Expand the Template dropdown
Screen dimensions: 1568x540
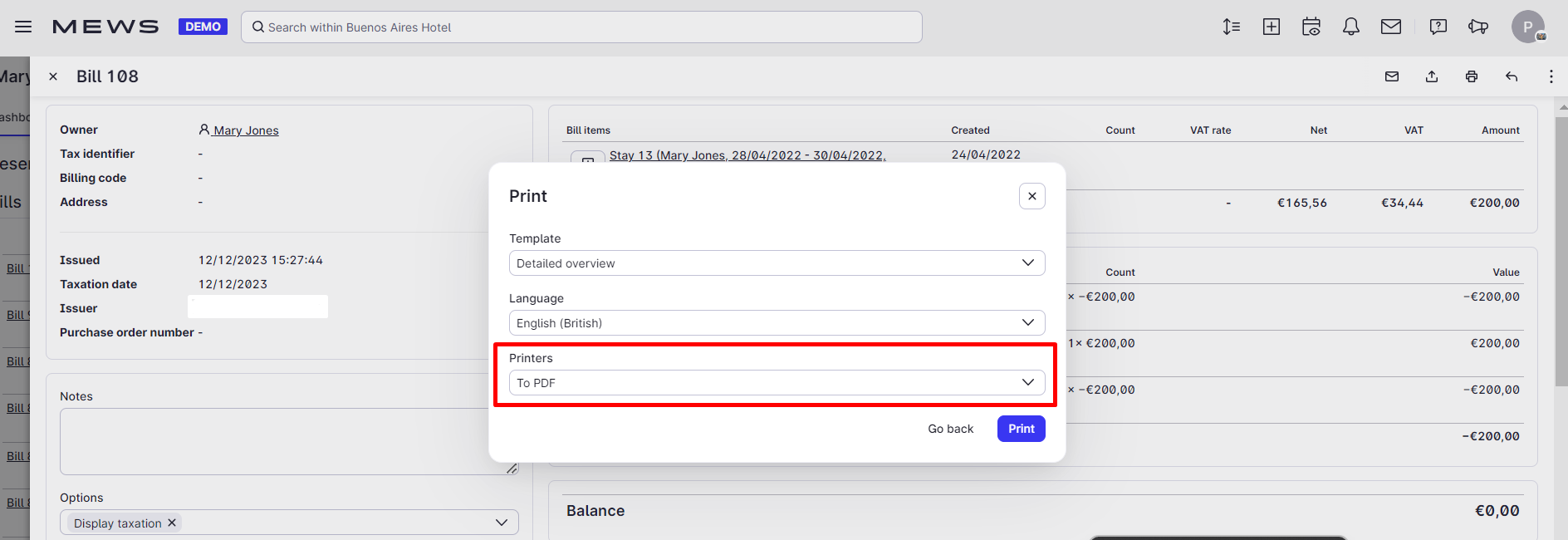pos(777,263)
